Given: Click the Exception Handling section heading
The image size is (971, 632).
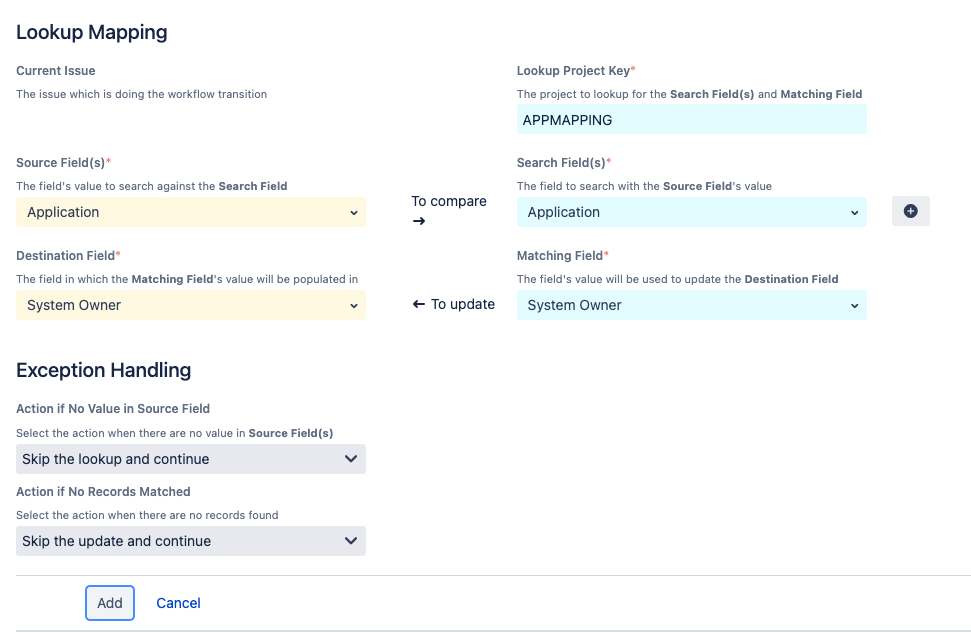Looking at the screenshot, I should pos(103,370).
